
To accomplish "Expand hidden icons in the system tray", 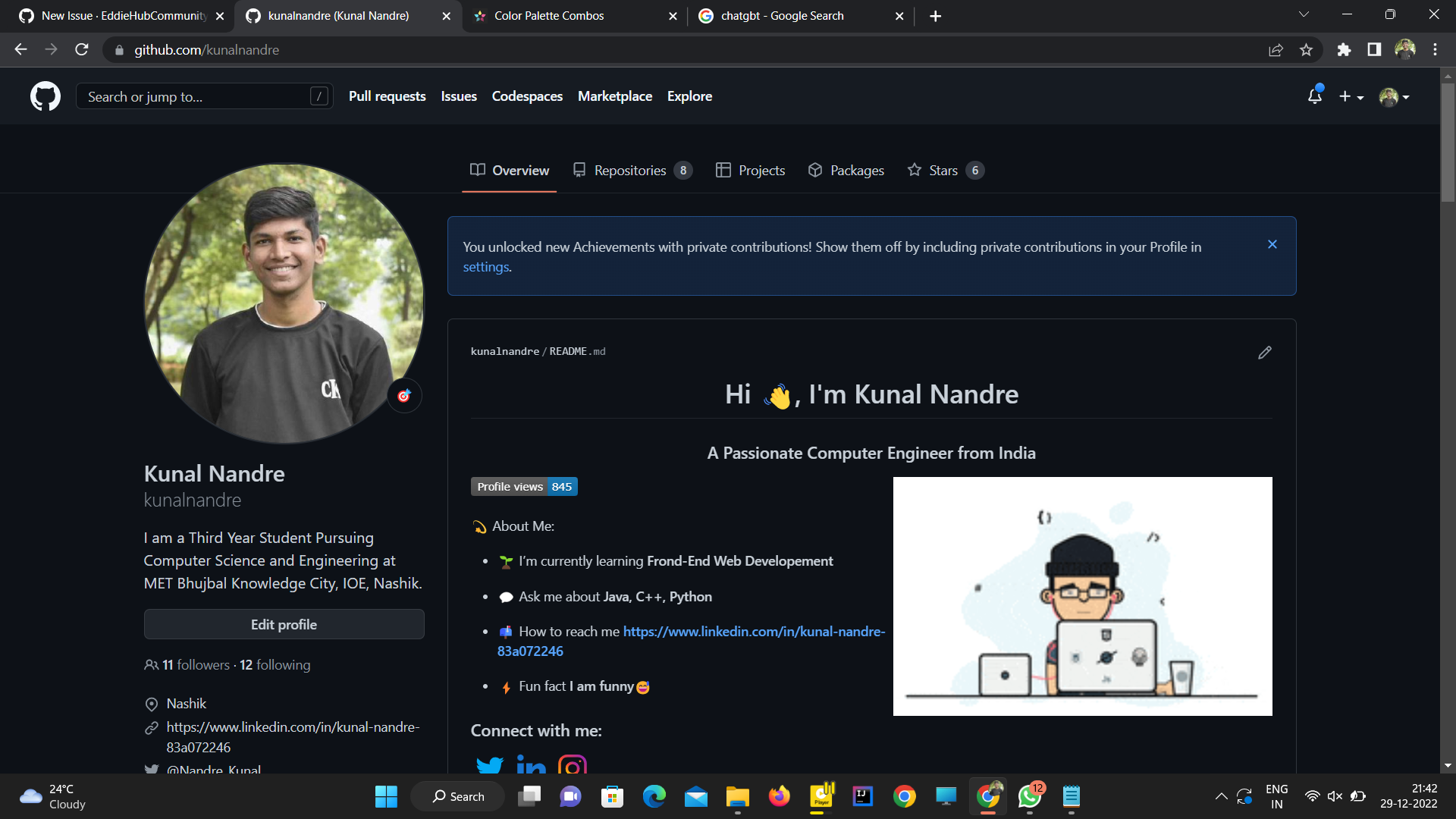I will [1222, 796].
